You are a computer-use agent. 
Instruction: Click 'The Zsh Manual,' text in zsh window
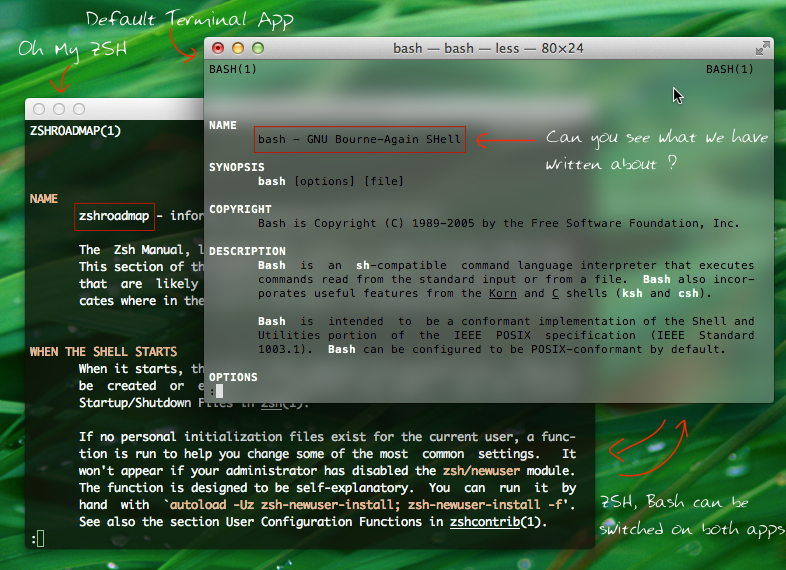pos(134,250)
